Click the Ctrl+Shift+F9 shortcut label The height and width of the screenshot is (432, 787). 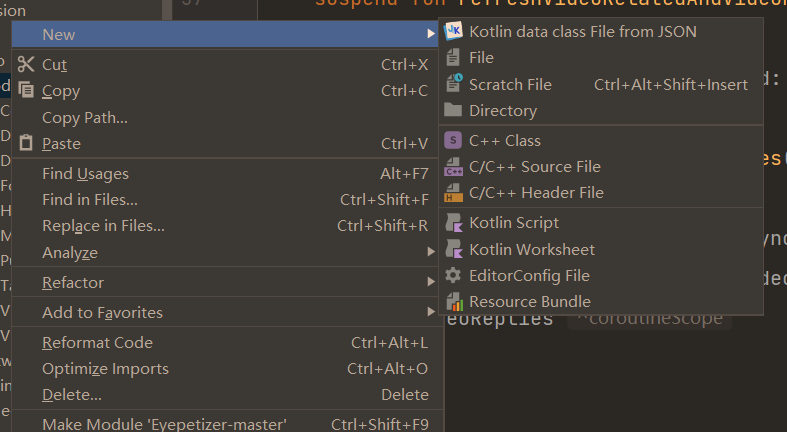pyautogui.click(x=380, y=424)
